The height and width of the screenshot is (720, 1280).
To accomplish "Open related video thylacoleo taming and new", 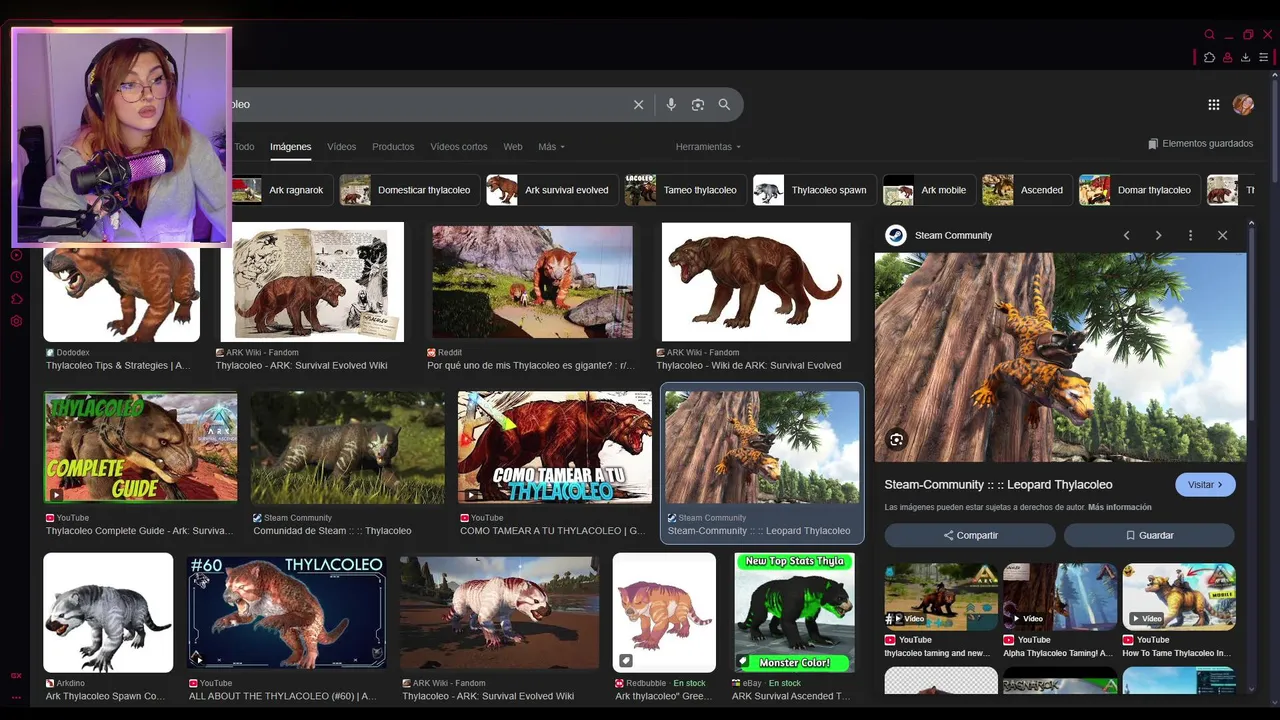I will click(941, 597).
